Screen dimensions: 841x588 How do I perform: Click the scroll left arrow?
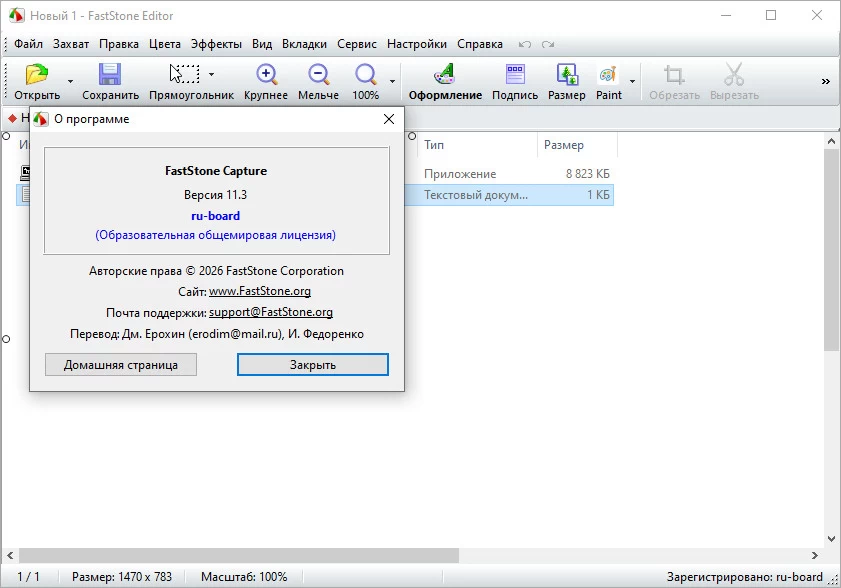[10, 555]
